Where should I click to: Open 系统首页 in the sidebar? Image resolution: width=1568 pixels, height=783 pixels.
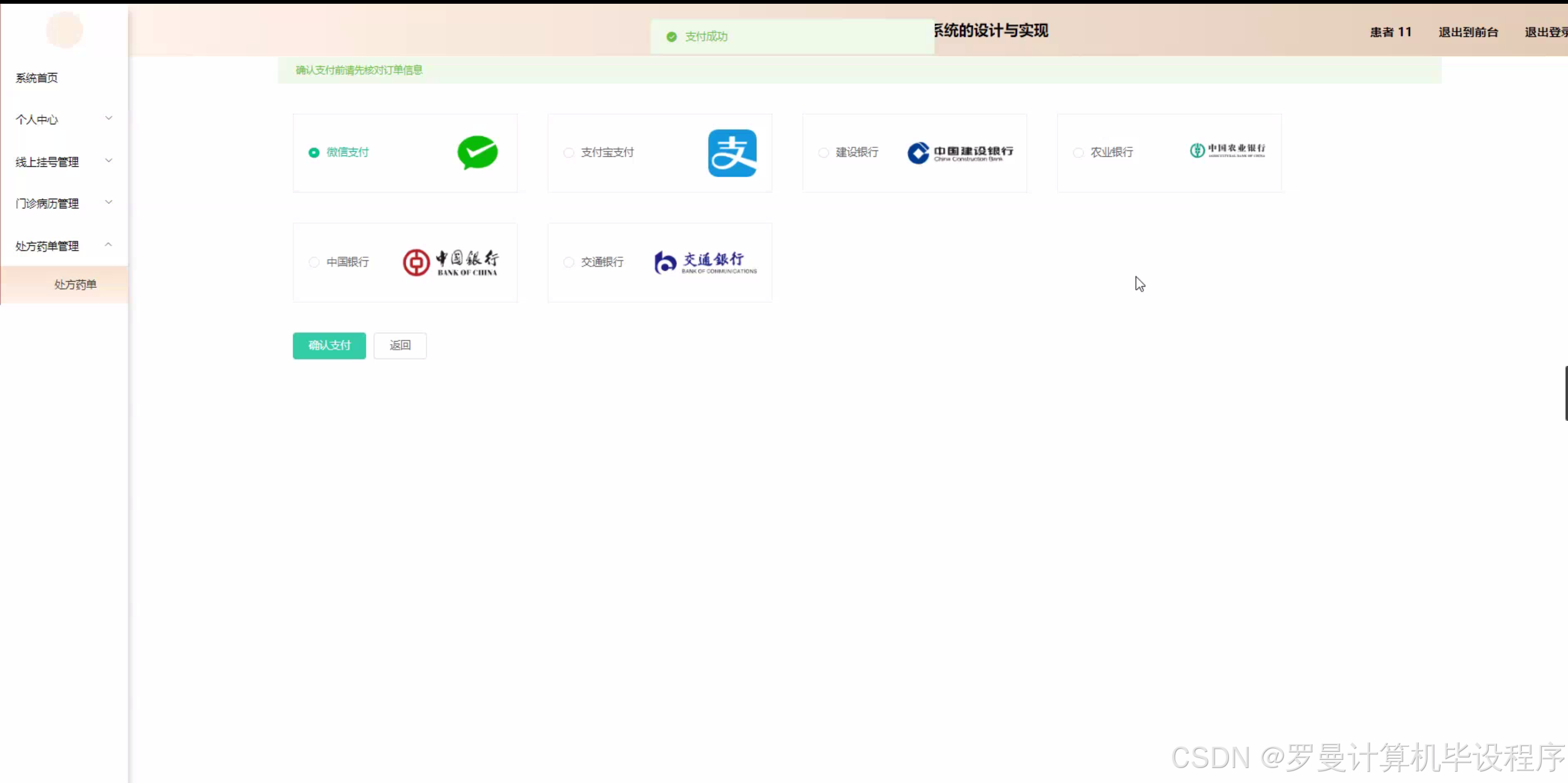click(37, 78)
